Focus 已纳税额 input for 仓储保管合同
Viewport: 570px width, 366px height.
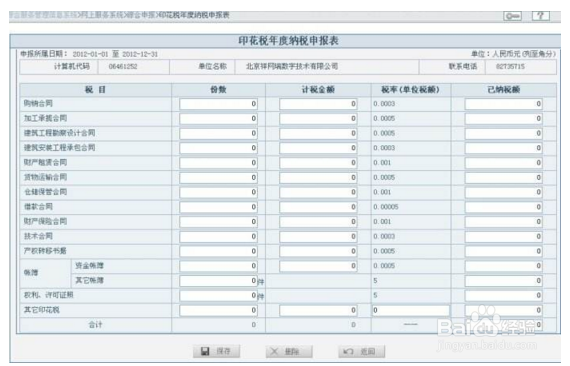click(503, 192)
